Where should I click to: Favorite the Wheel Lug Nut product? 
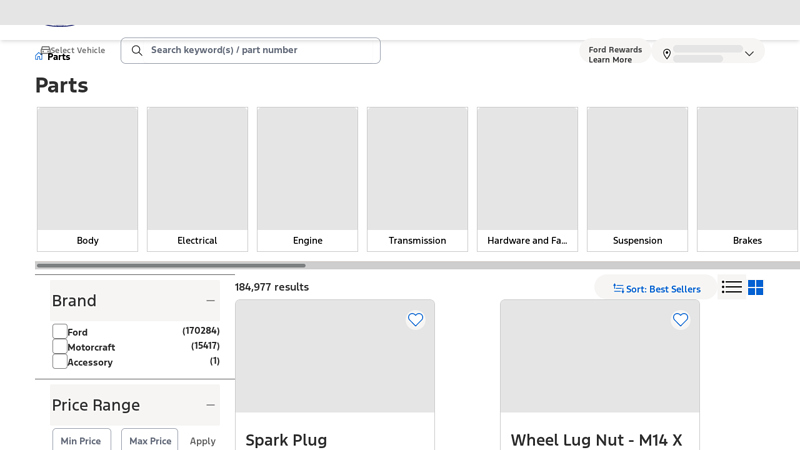(680, 320)
